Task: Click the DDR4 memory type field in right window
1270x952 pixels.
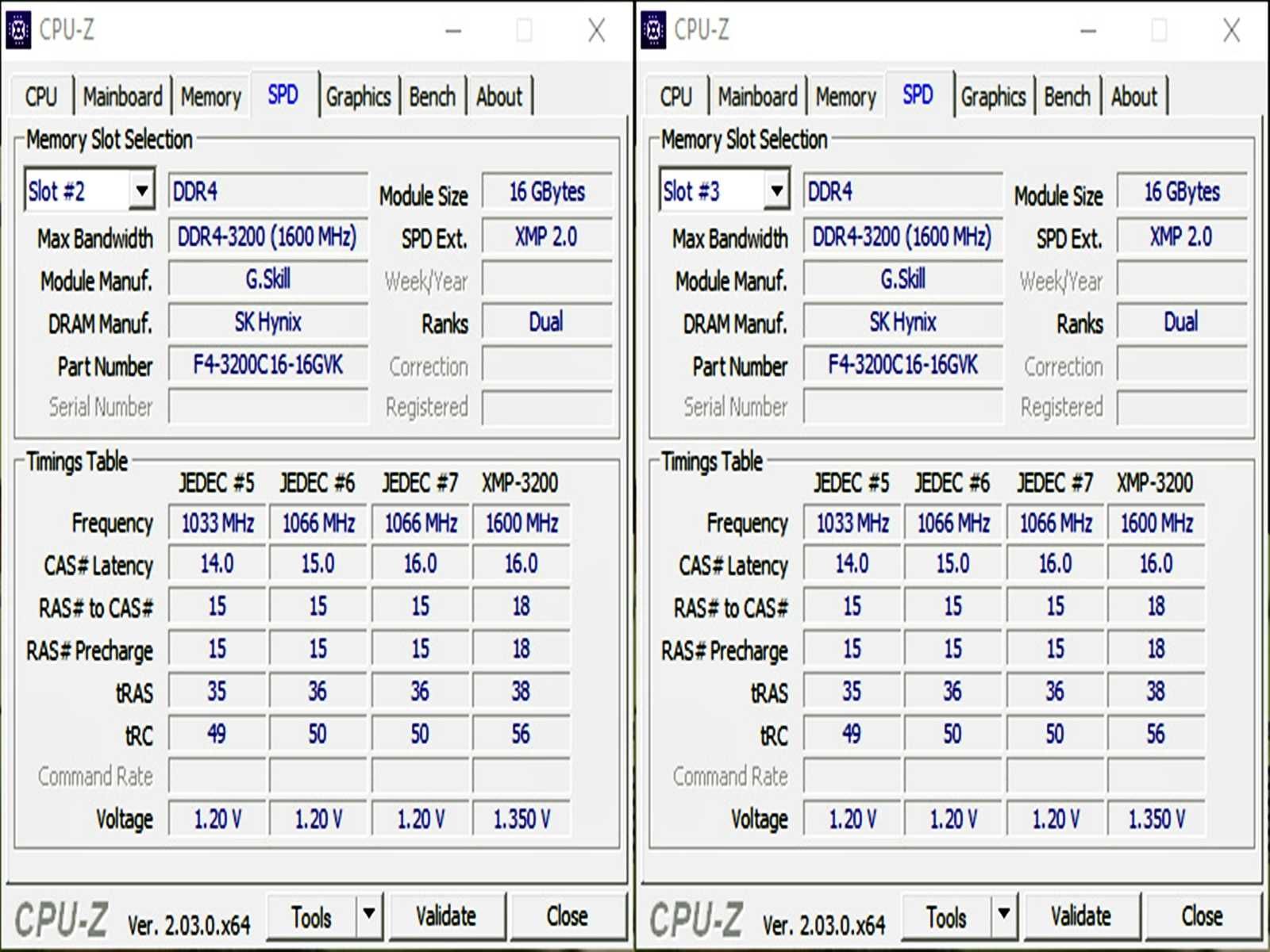Action: (x=903, y=192)
